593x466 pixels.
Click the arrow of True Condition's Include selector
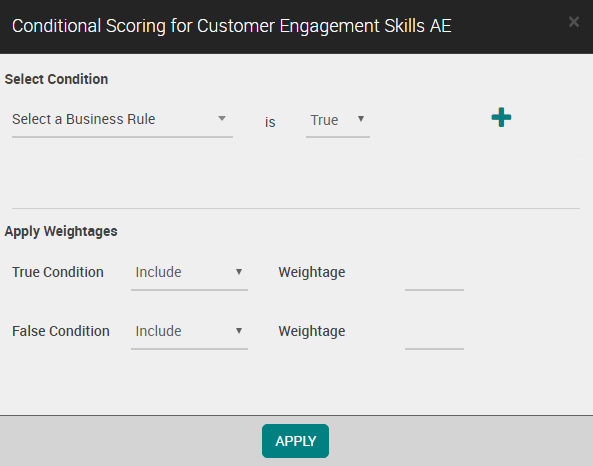[x=239, y=272]
